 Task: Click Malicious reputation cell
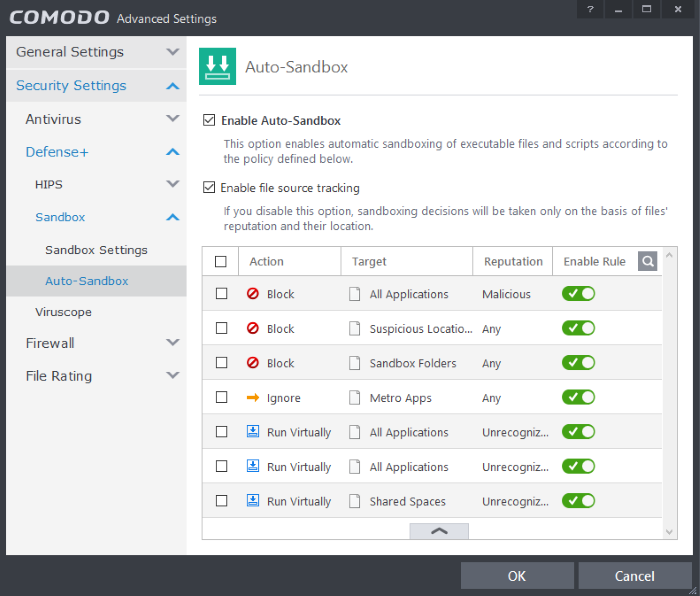coord(506,294)
